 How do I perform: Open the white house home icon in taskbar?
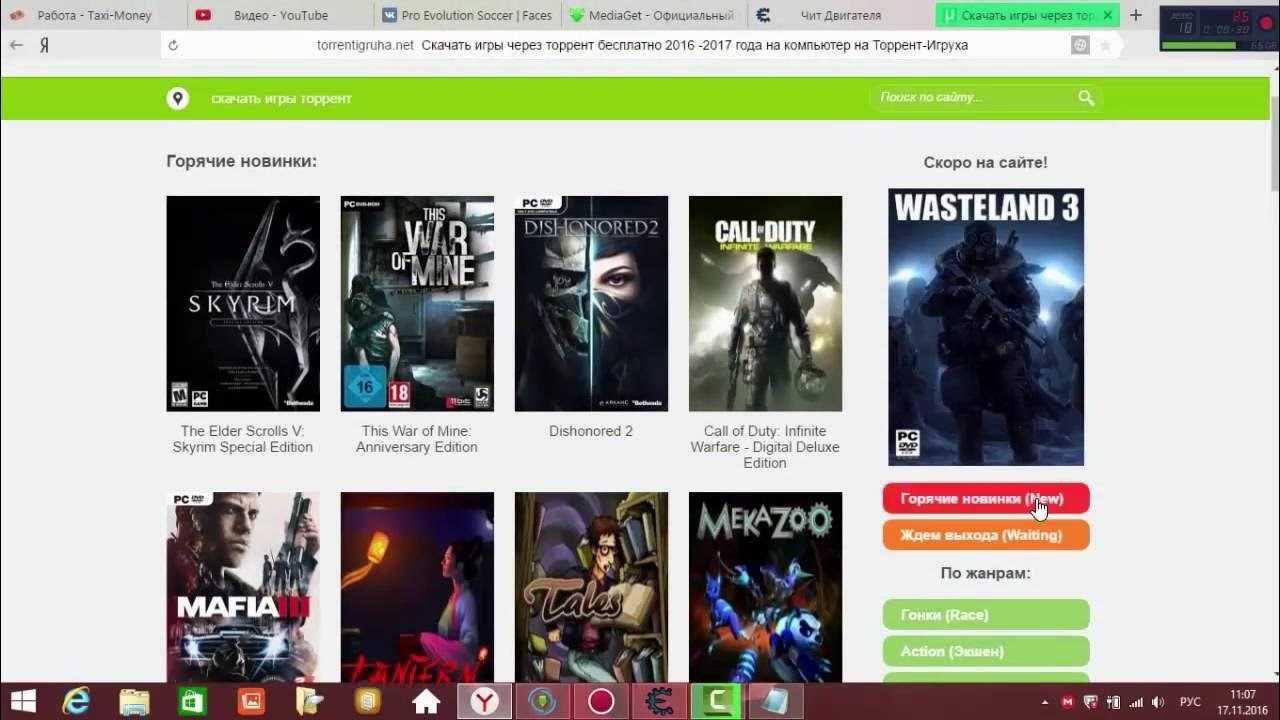(426, 701)
